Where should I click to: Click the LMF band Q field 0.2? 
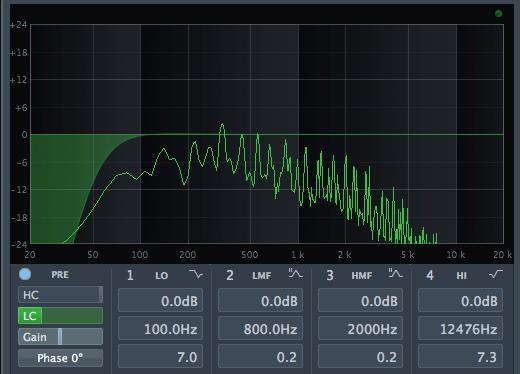coord(260,357)
